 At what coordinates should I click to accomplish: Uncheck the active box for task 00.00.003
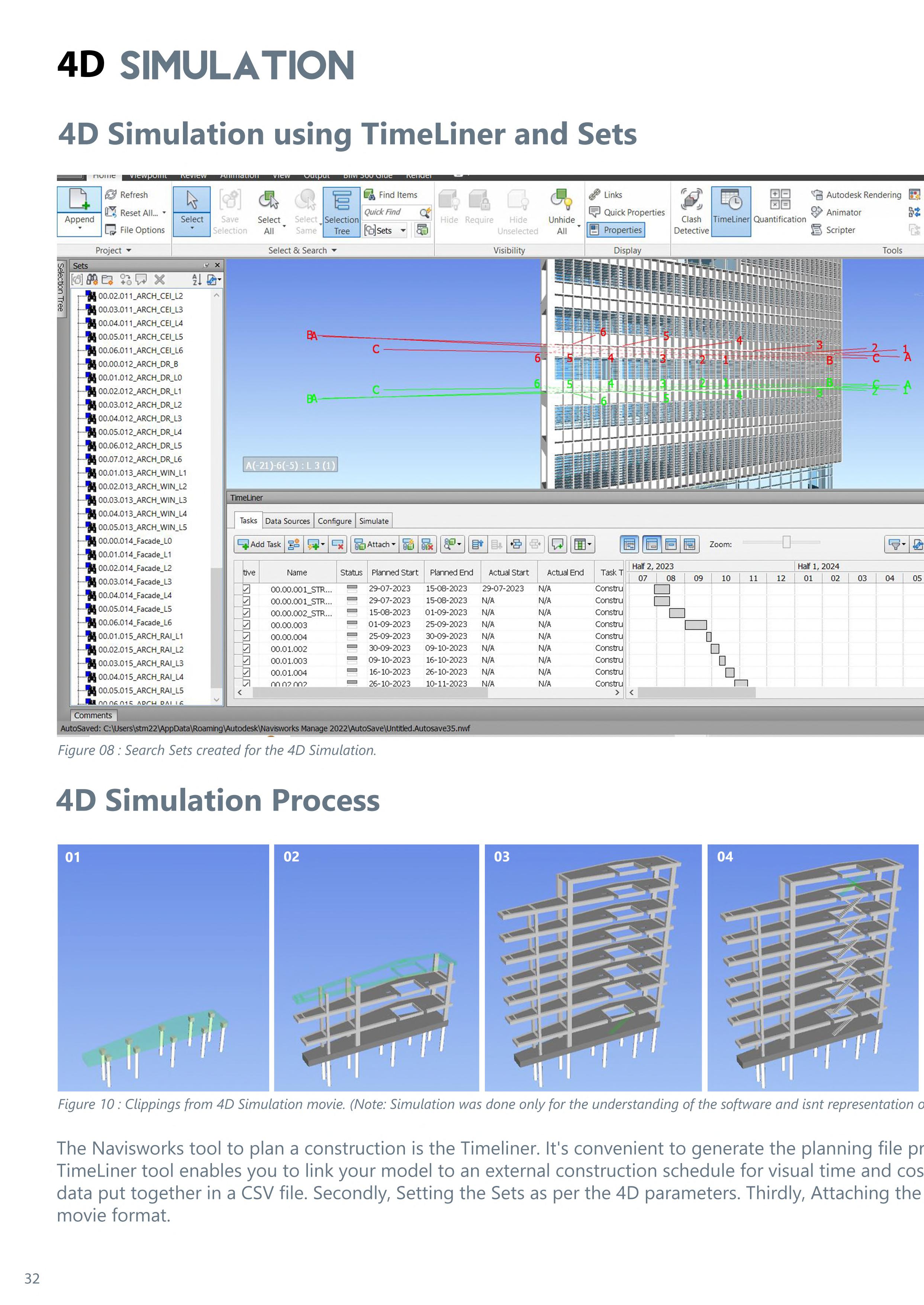pos(247,624)
